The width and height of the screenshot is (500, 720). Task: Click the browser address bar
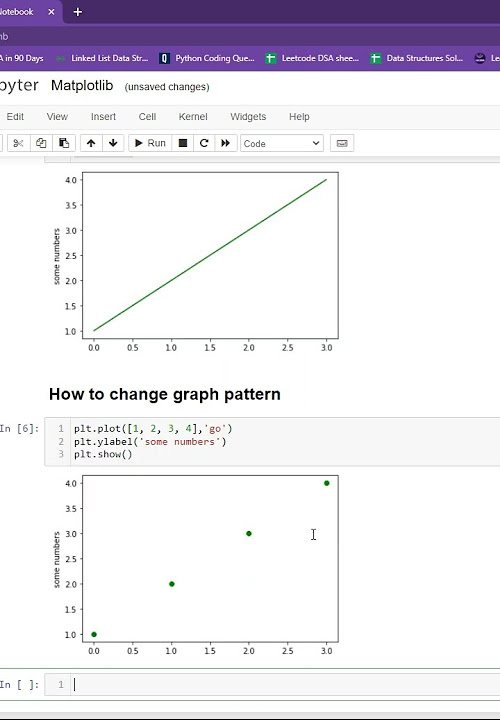(250, 36)
